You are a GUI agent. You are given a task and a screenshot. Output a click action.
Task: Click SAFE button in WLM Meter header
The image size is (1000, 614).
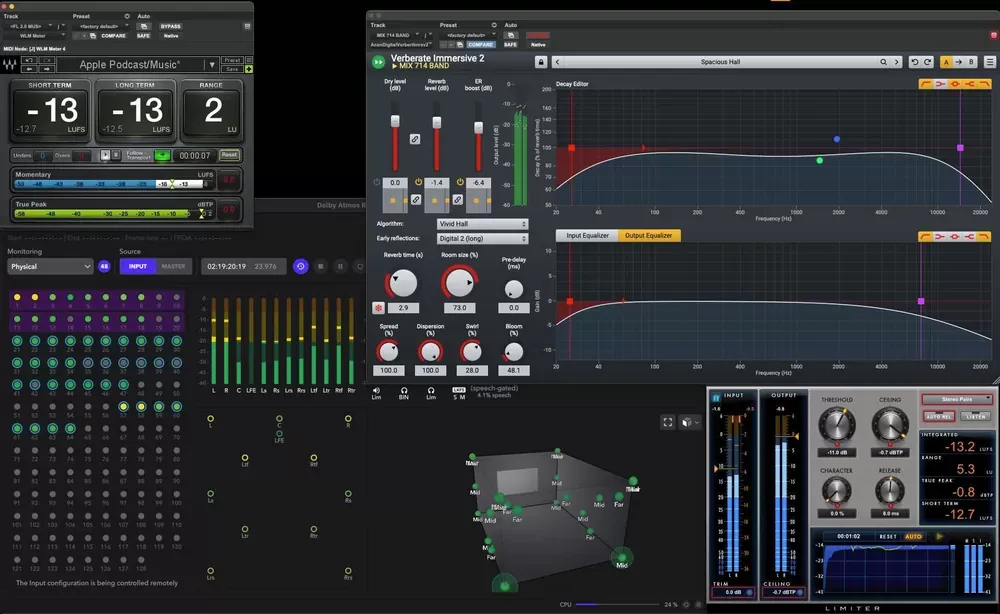(x=143, y=36)
